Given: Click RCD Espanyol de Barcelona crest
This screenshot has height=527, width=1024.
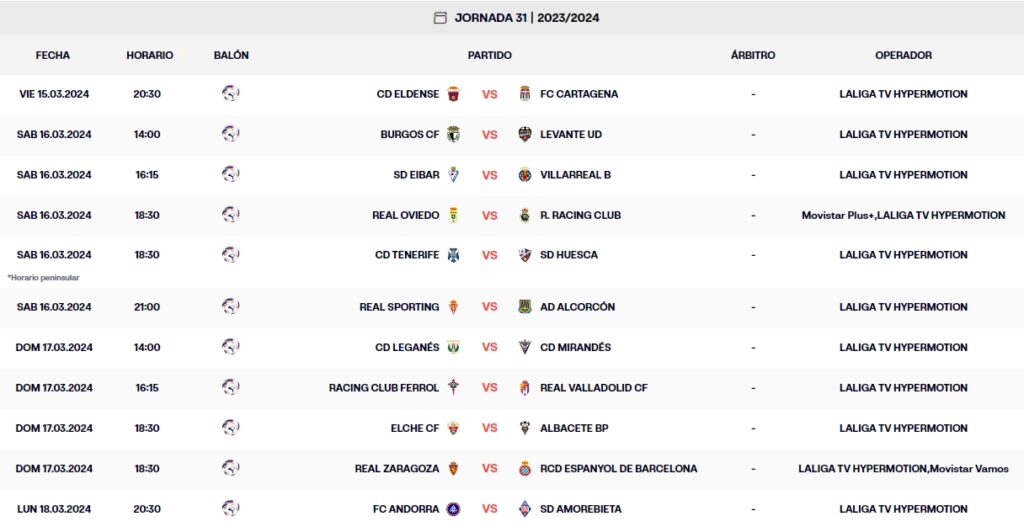Looking at the screenshot, I should click(x=525, y=469).
